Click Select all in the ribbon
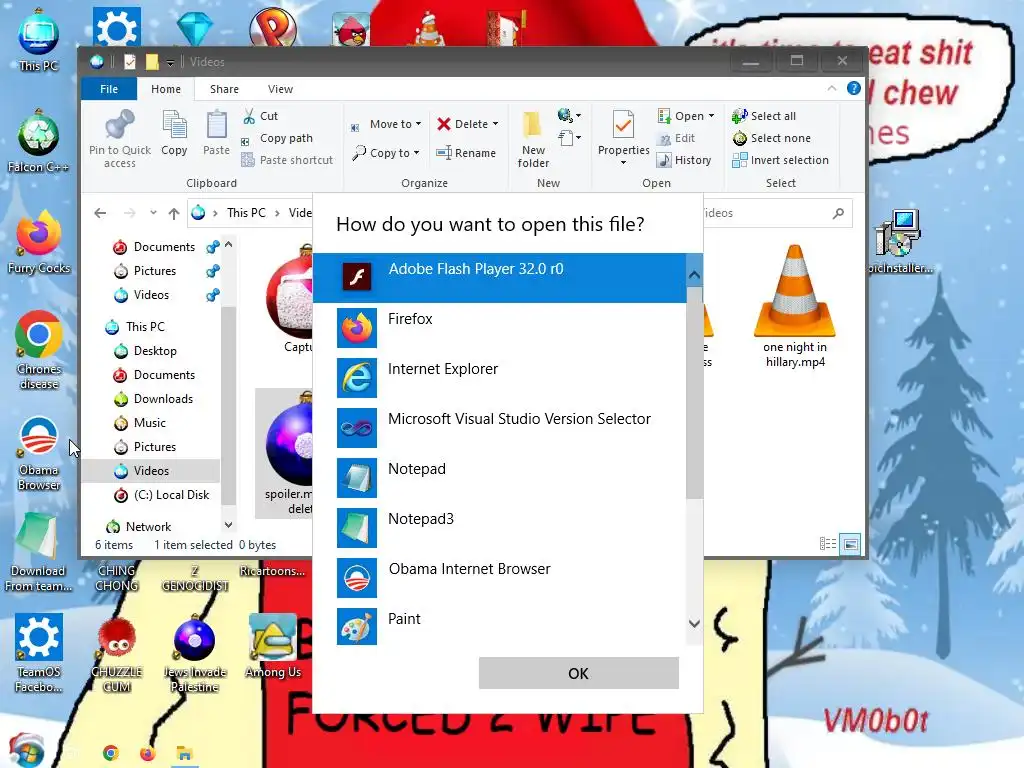The height and width of the screenshot is (768, 1024). point(764,116)
